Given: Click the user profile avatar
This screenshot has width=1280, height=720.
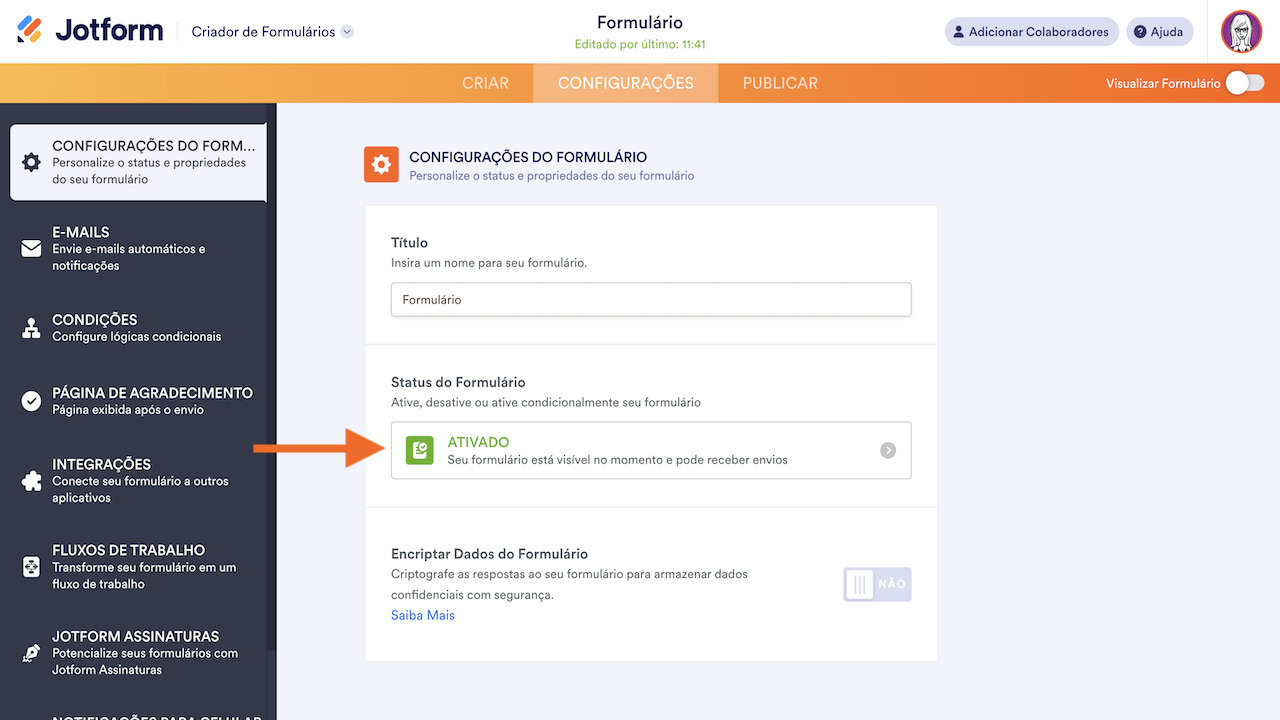Looking at the screenshot, I should pyautogui.click(x=1241, y=32).
